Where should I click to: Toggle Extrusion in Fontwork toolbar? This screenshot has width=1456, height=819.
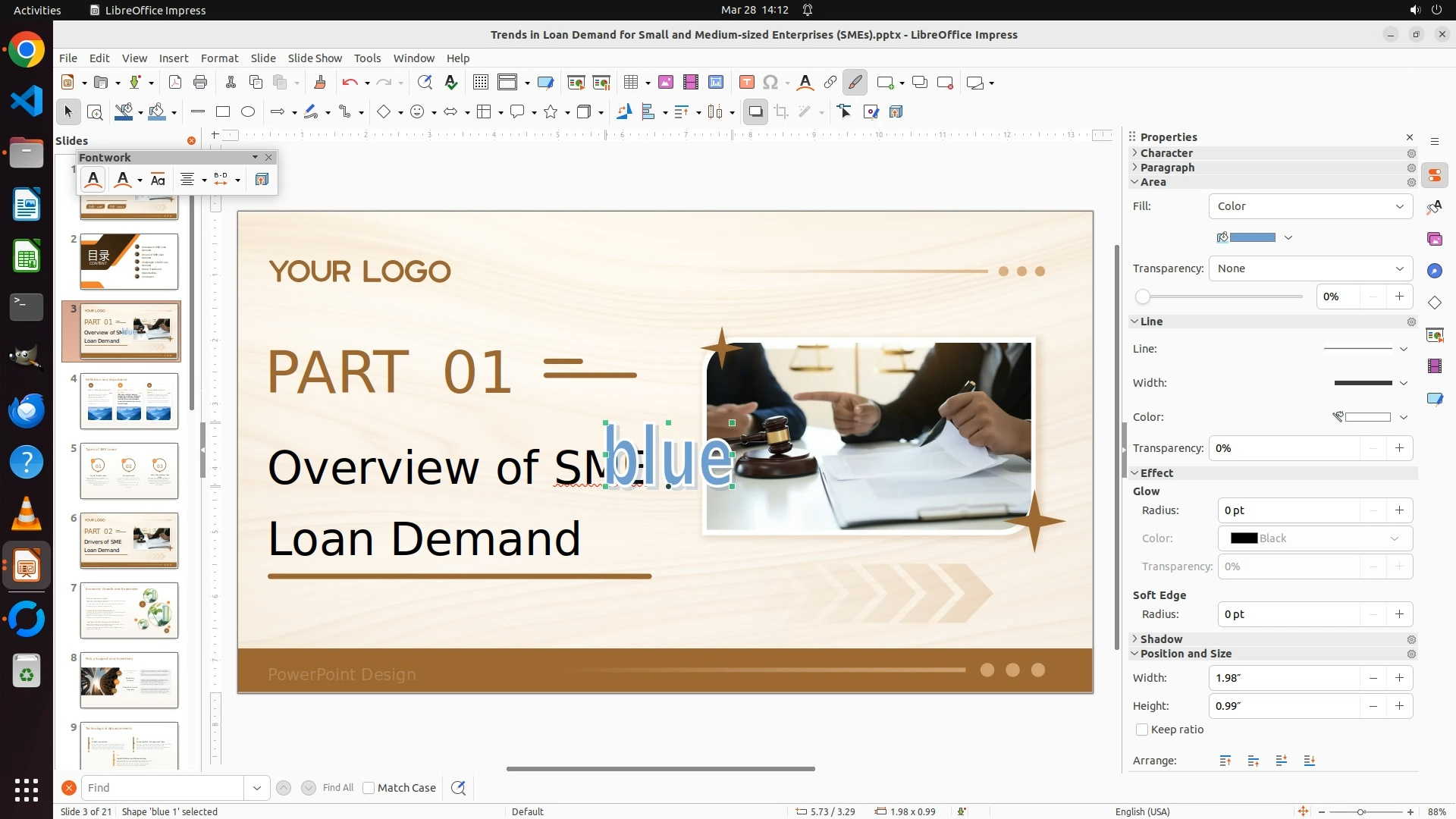coord(262,180)
